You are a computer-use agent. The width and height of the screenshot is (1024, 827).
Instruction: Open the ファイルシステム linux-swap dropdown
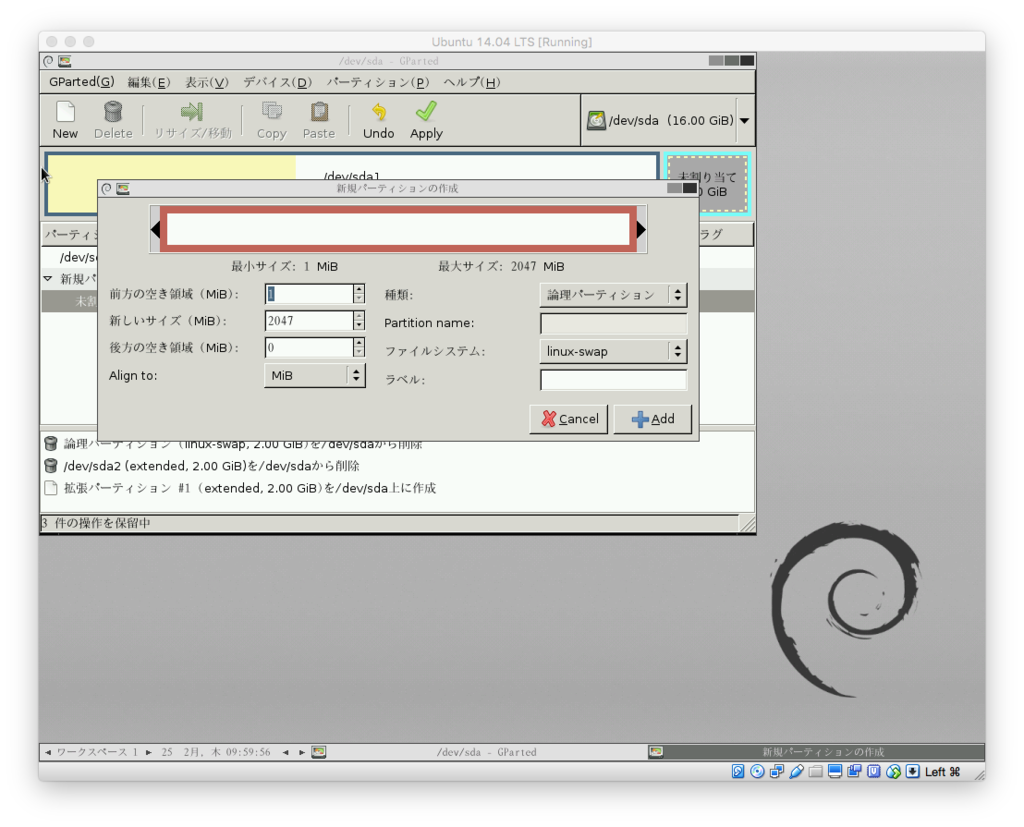coord(613,351)
